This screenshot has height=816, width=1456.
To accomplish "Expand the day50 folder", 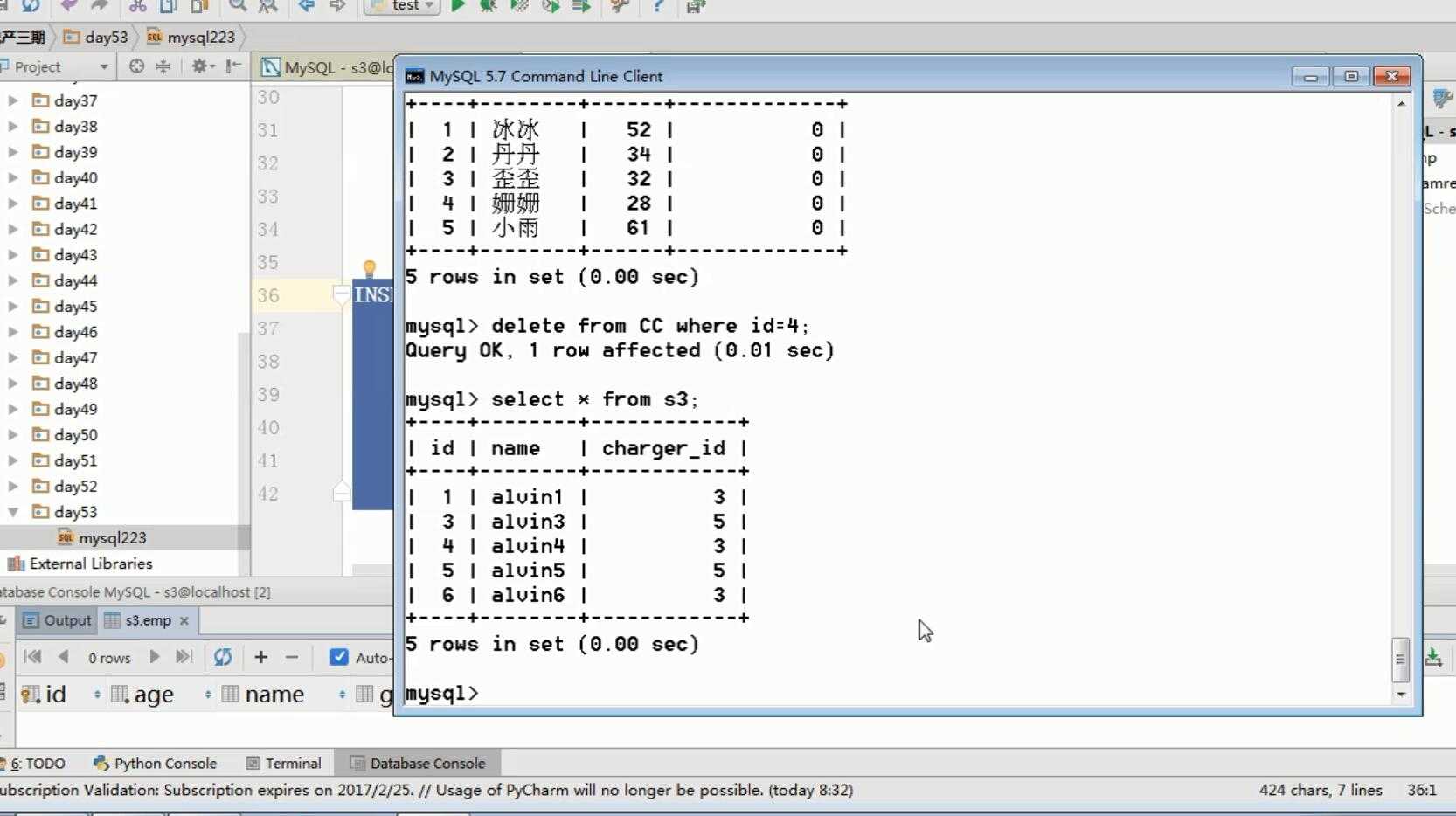I will click(13, 434).
